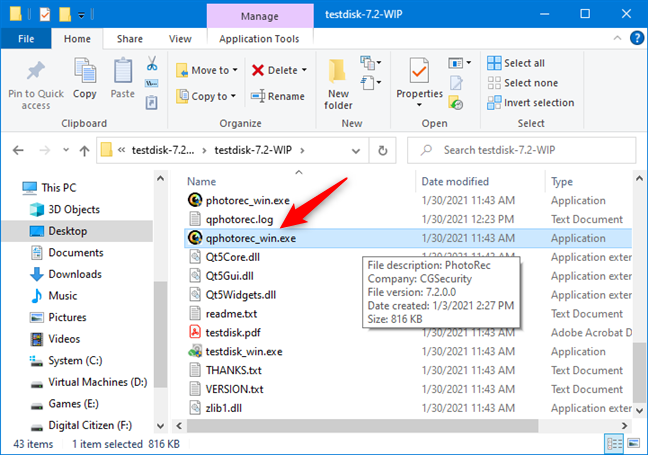This screenshot has width=648, height=455.
Task: Select Downloads in navigation pane
Action: point(74,274)
